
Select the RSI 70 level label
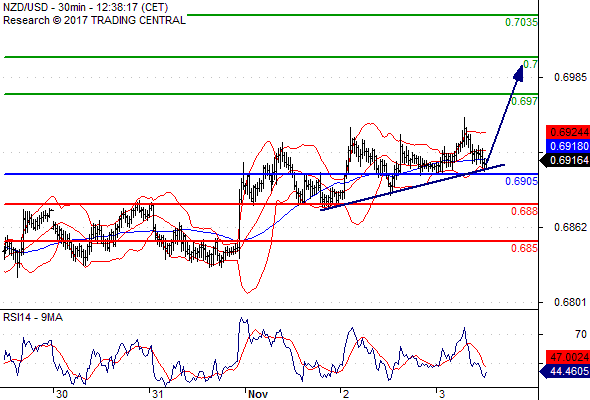[x=581, y=334]
